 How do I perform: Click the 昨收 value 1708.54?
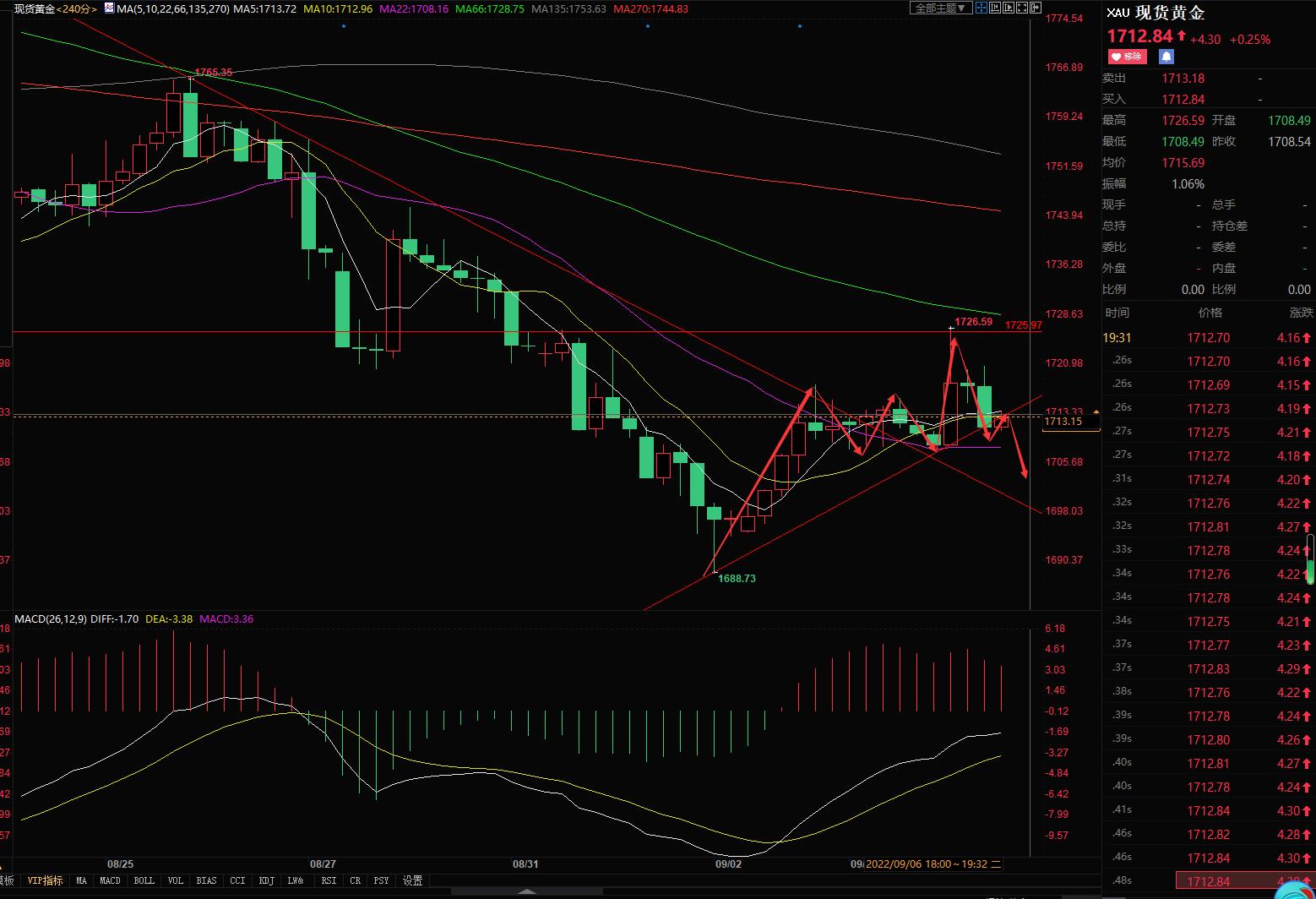coord(1289,141)
